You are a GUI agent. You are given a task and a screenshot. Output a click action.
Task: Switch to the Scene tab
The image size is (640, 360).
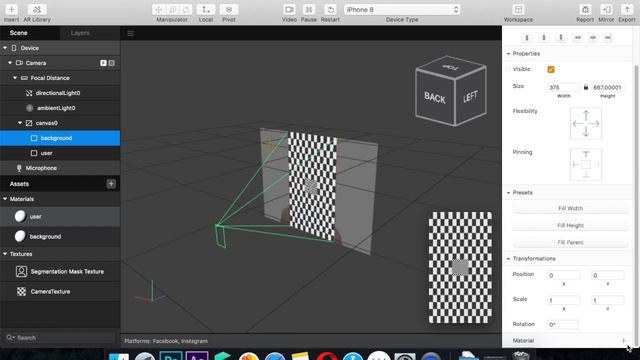pyautogui.click(x=19, y=33)
